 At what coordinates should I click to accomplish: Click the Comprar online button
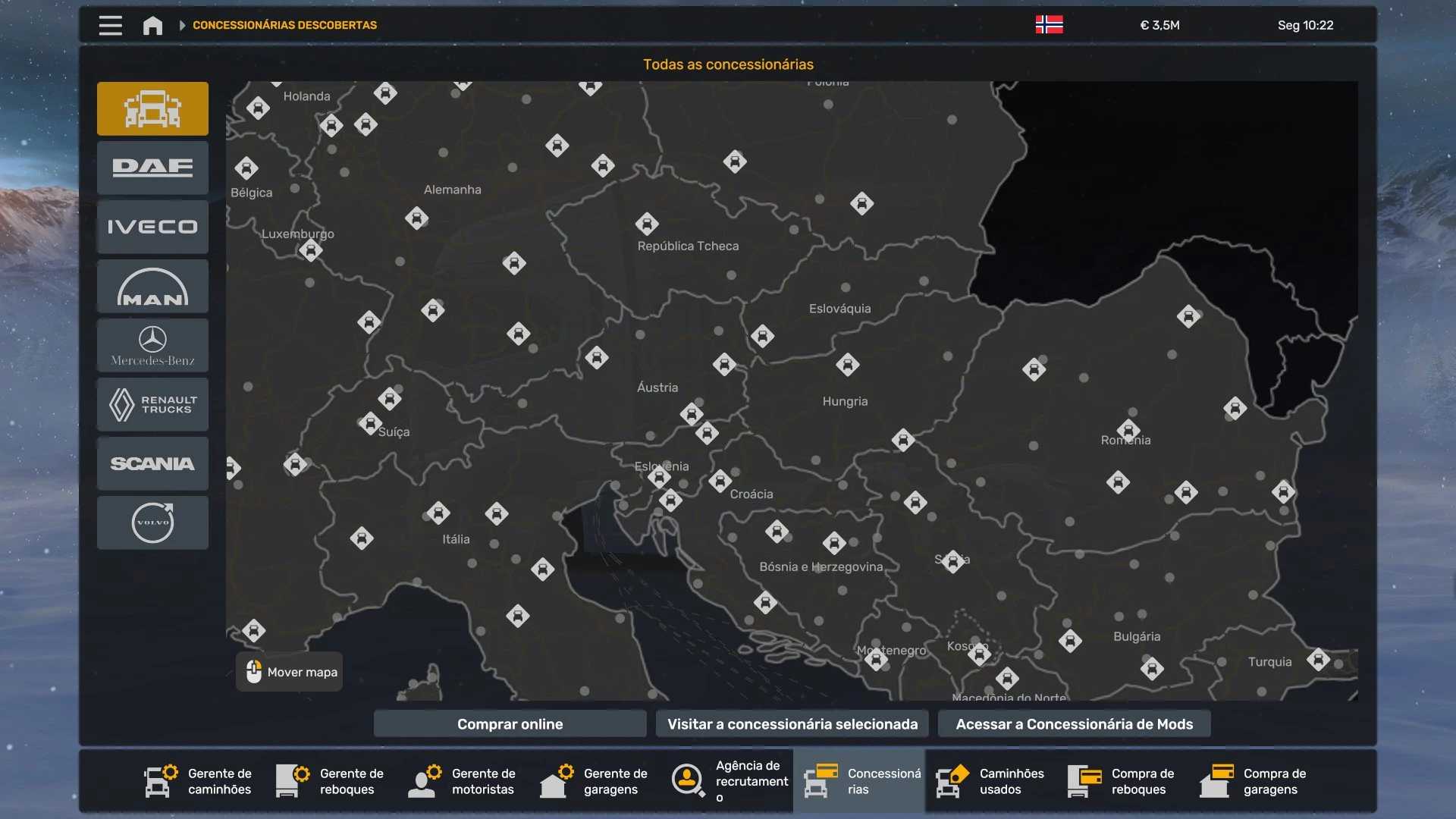(x=510, y=724)
